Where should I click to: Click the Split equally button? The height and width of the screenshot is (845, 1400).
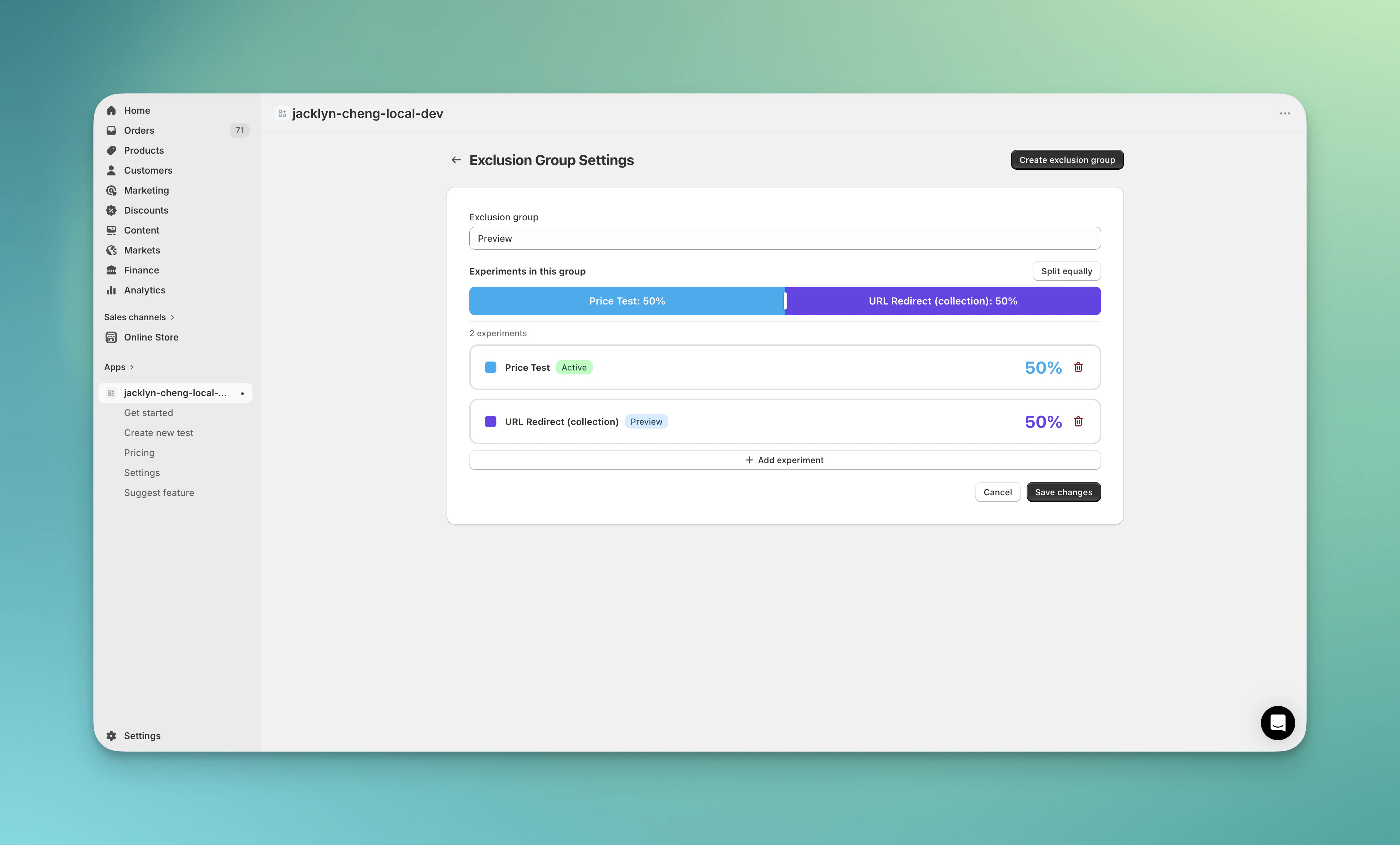(1066, 271)
